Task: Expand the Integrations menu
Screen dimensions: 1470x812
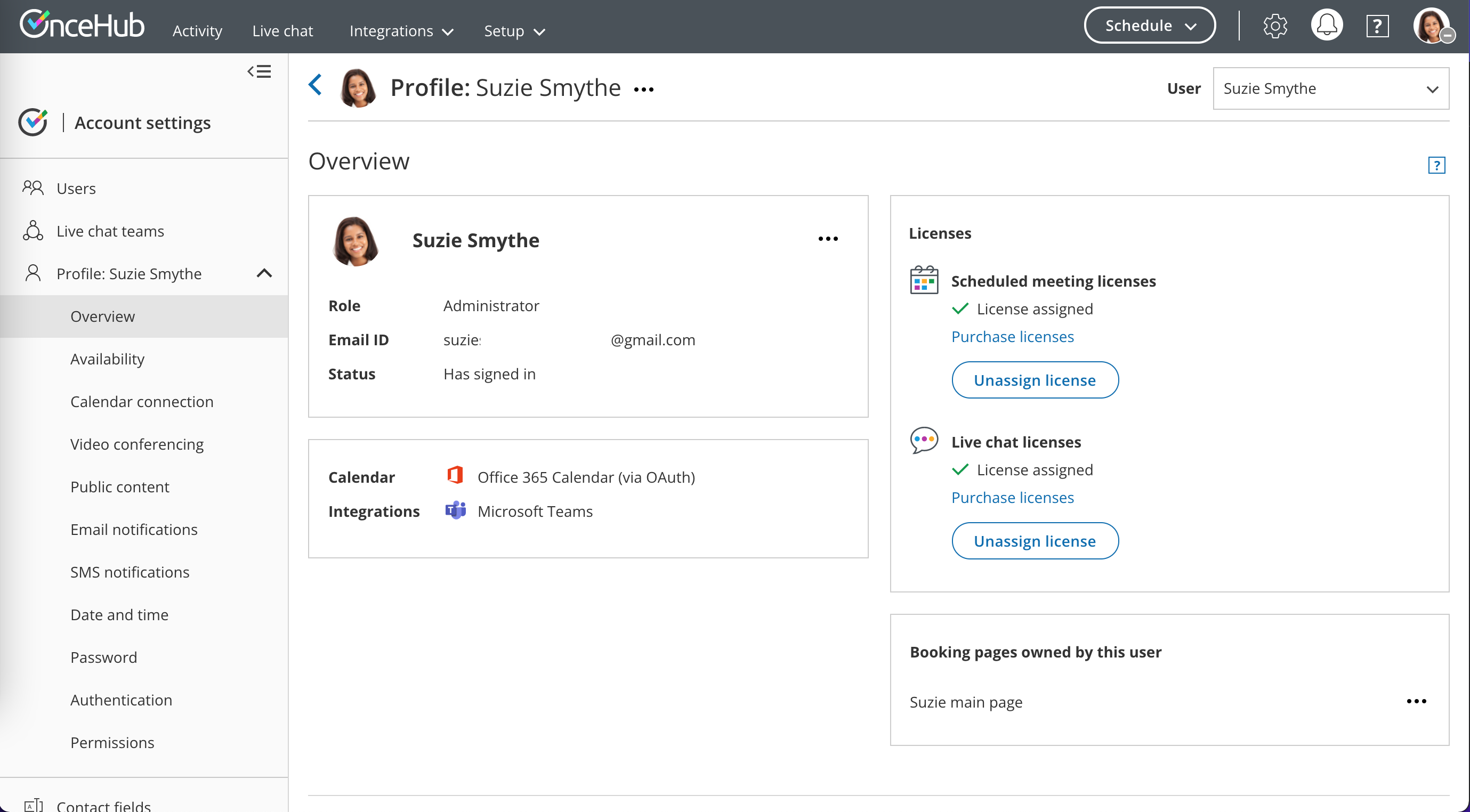Action: pyautogui.click(x=401, y=31)
